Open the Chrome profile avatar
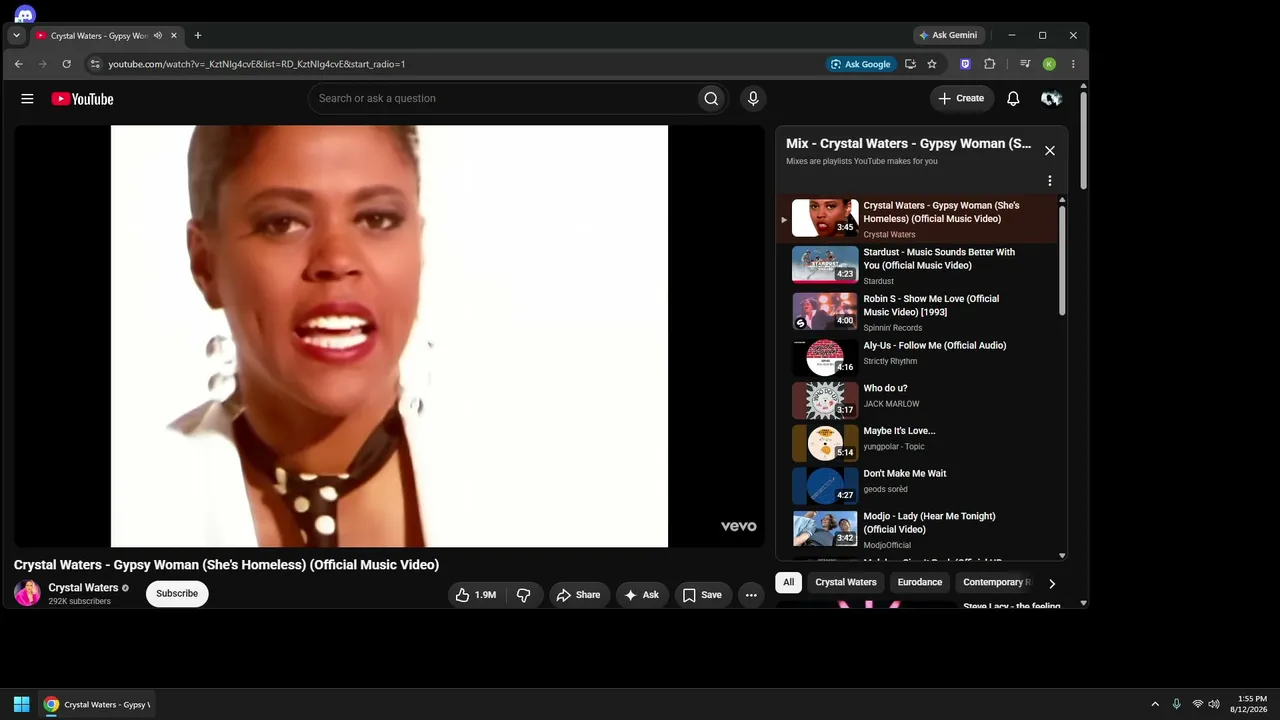The width and height of the screenshot is (1280, 720). point(1049,64)
